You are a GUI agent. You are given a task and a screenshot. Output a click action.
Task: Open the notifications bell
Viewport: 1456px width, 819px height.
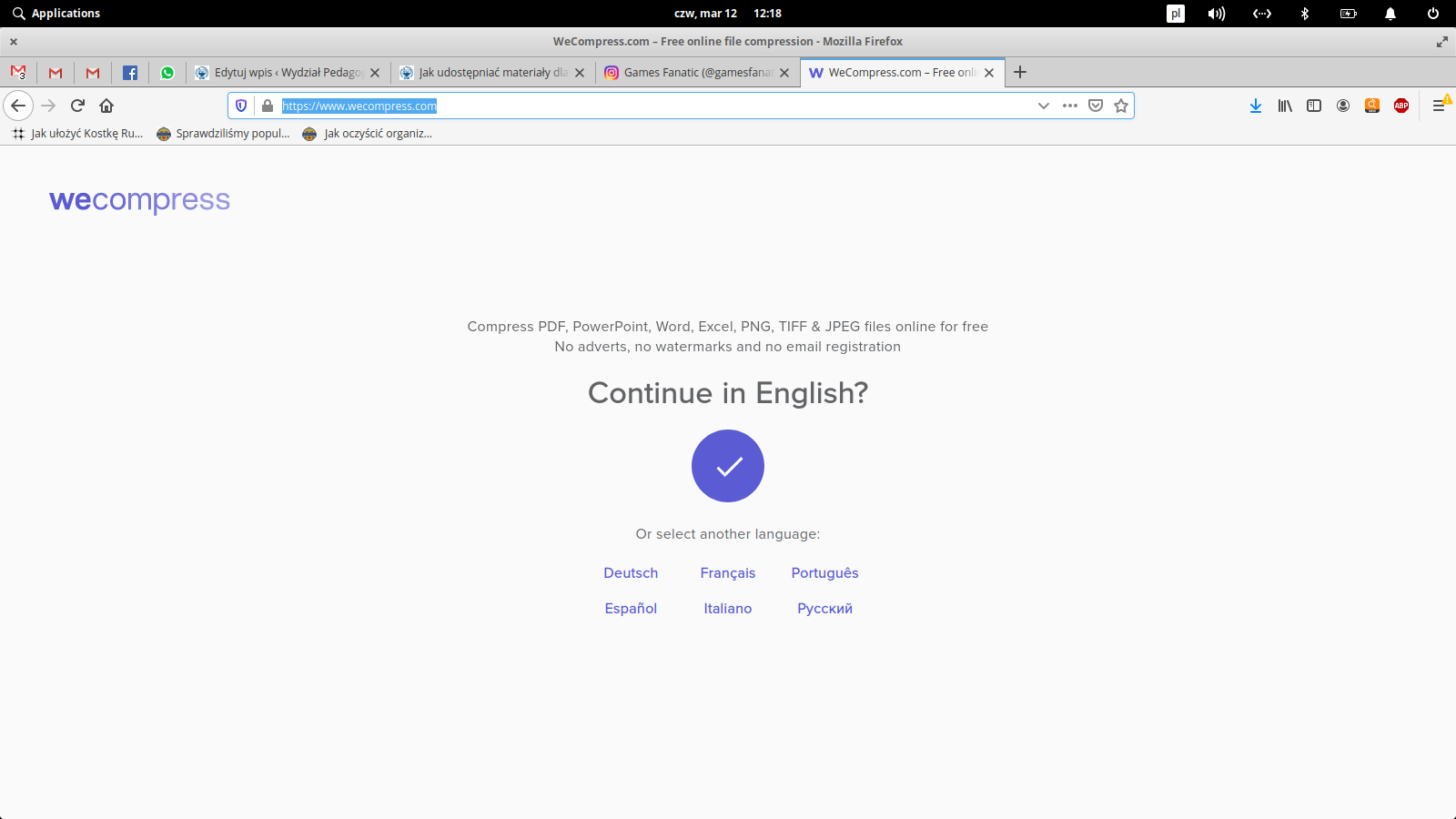click(x=1390, y=14)
